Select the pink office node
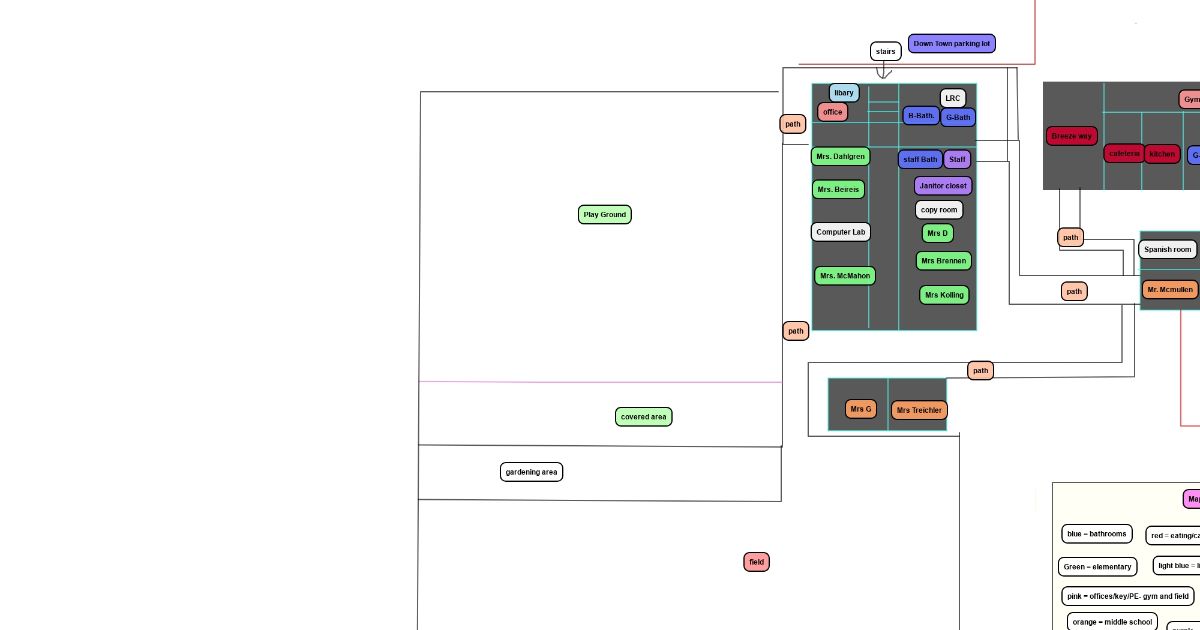The height and width of the screenshot is (630, 1200). (x=833, y=112)
